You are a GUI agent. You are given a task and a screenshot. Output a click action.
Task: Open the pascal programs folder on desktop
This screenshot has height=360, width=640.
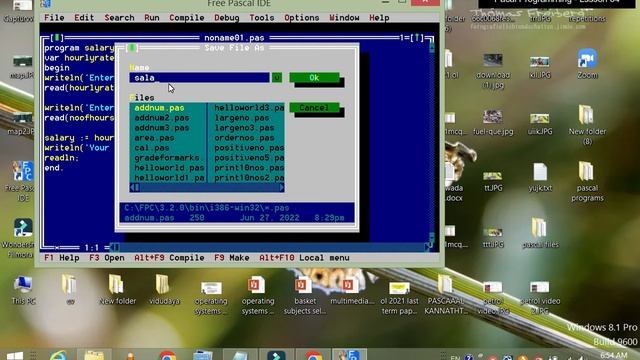[x=587, y=182]
